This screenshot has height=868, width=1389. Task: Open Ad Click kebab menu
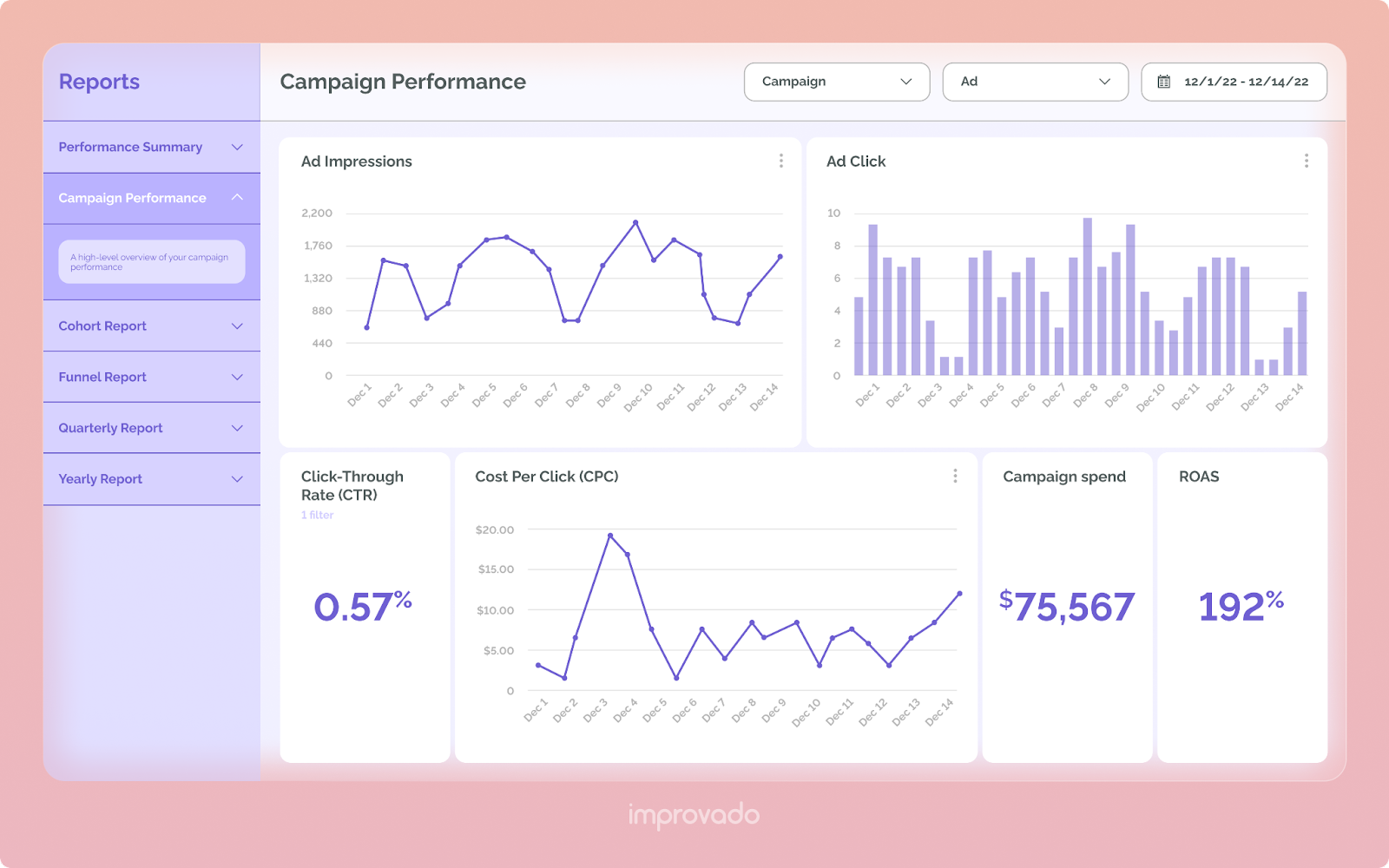click(x=1306, y=161)
